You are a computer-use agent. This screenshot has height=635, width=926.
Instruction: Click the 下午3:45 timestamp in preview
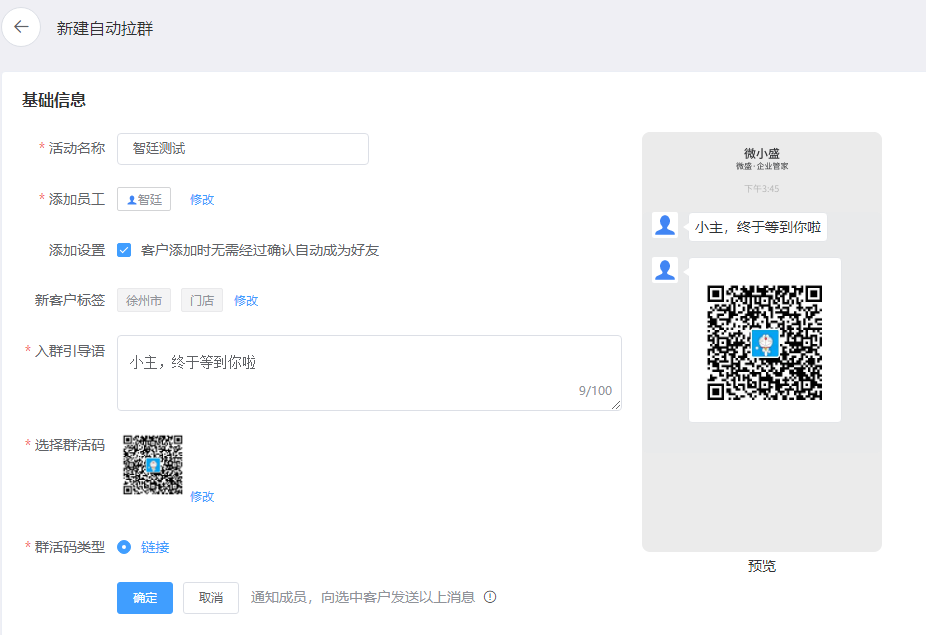click(762, 188)
